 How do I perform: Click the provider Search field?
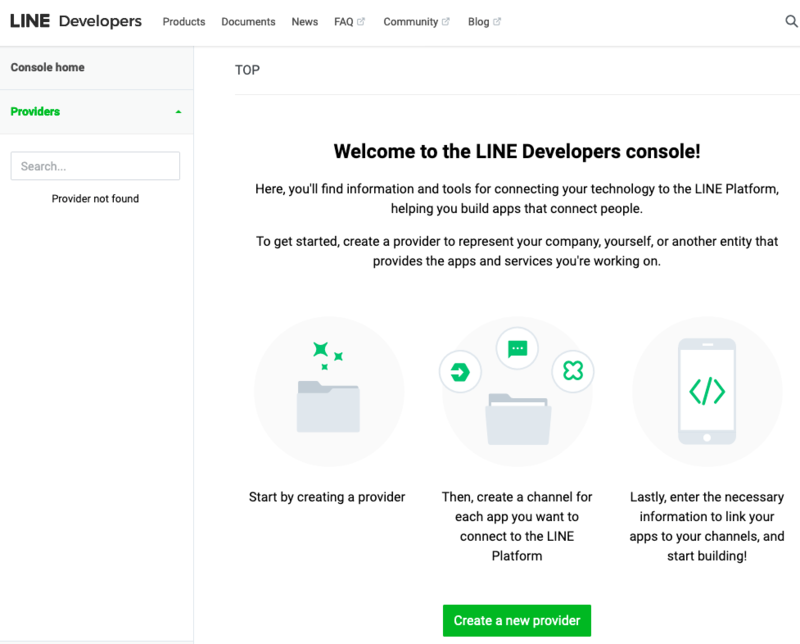point(95,166)
